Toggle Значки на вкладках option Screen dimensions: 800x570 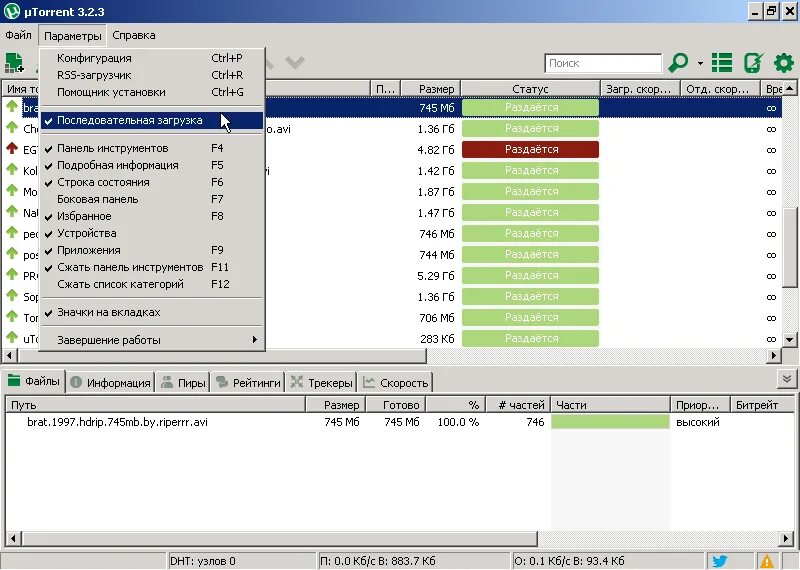[152, 312]
